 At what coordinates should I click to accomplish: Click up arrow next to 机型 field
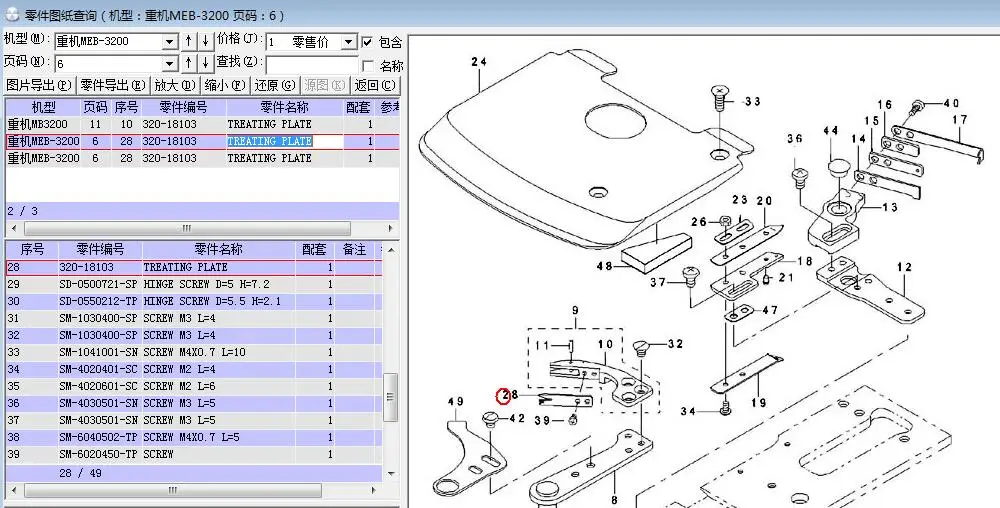click(189, 42)
